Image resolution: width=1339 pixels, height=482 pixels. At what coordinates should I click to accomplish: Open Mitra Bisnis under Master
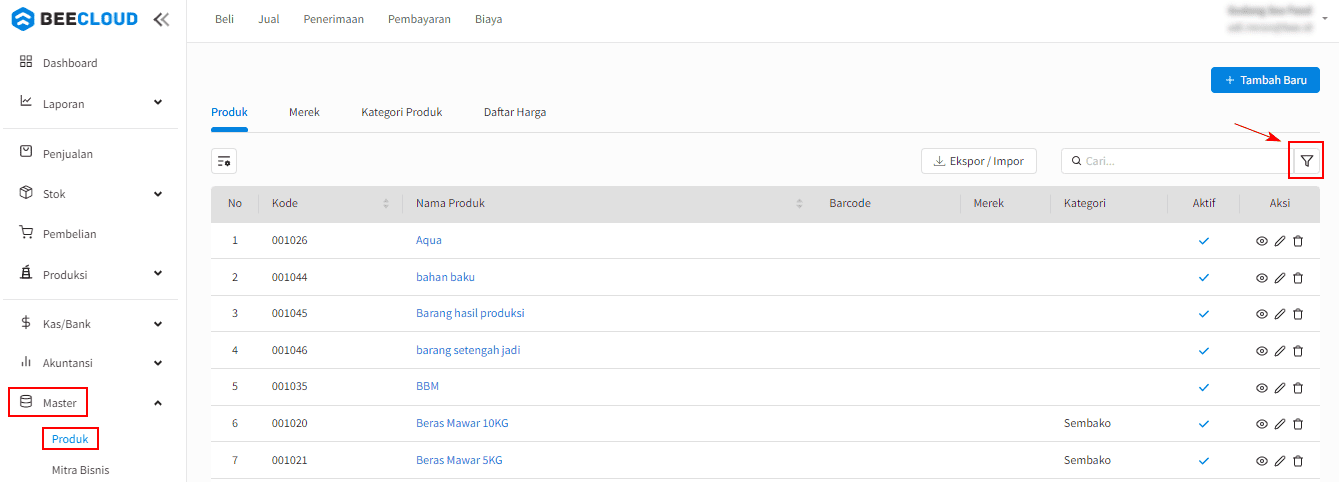coord(81,470)
